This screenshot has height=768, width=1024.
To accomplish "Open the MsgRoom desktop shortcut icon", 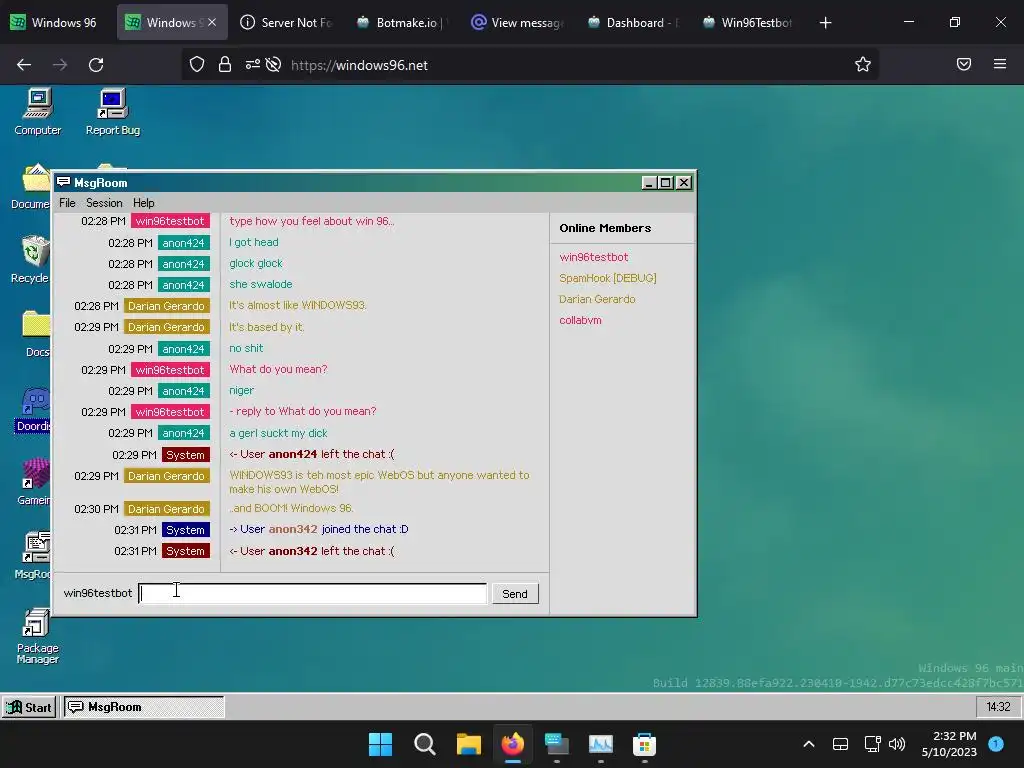I will tap(33, 556).
